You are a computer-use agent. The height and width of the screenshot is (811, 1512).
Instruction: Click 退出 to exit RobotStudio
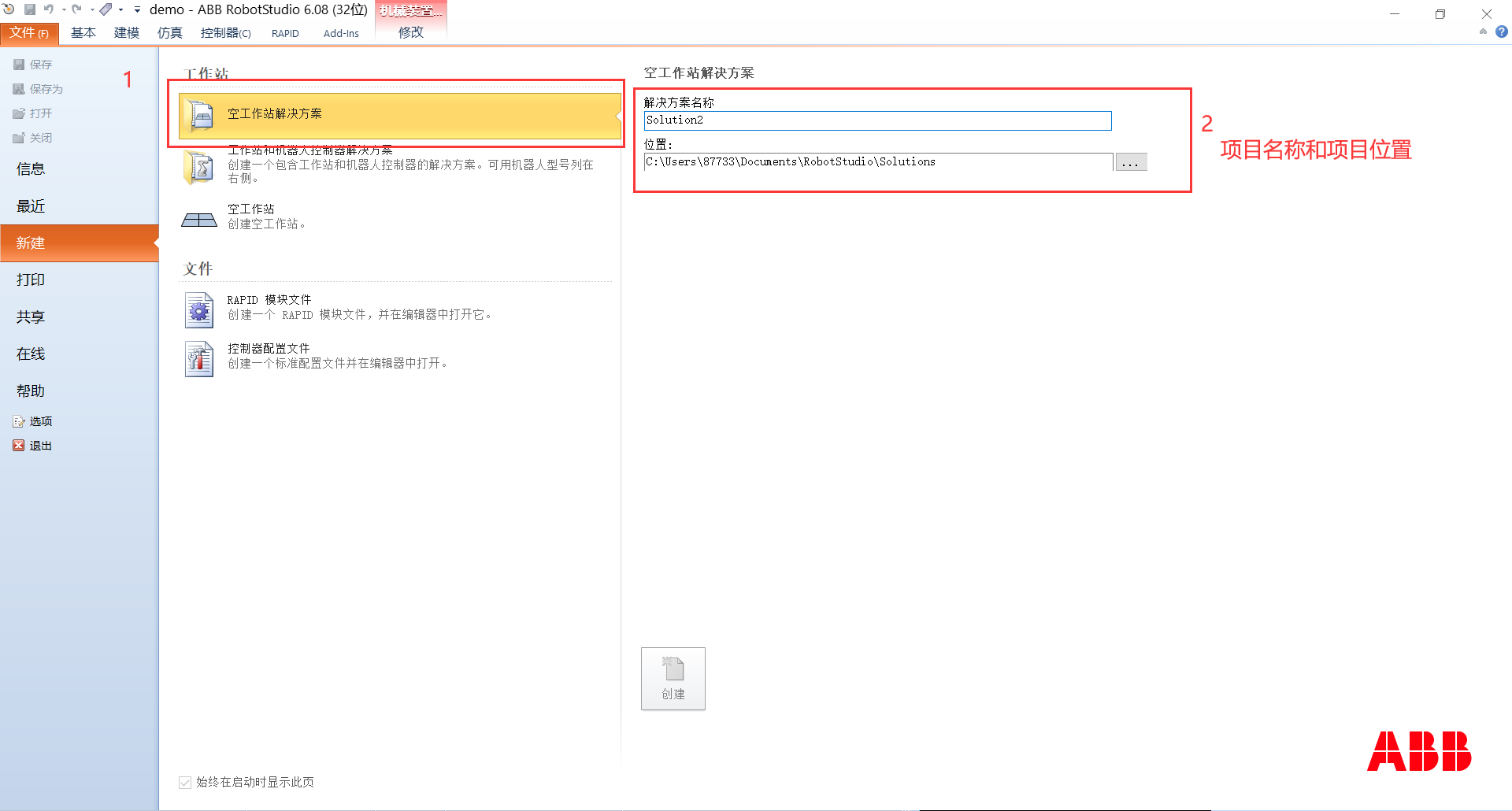coord(33,446)
